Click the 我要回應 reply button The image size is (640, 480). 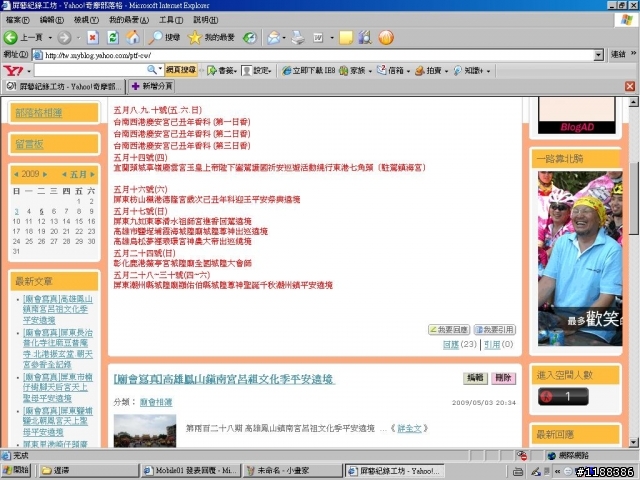point(447,329)
